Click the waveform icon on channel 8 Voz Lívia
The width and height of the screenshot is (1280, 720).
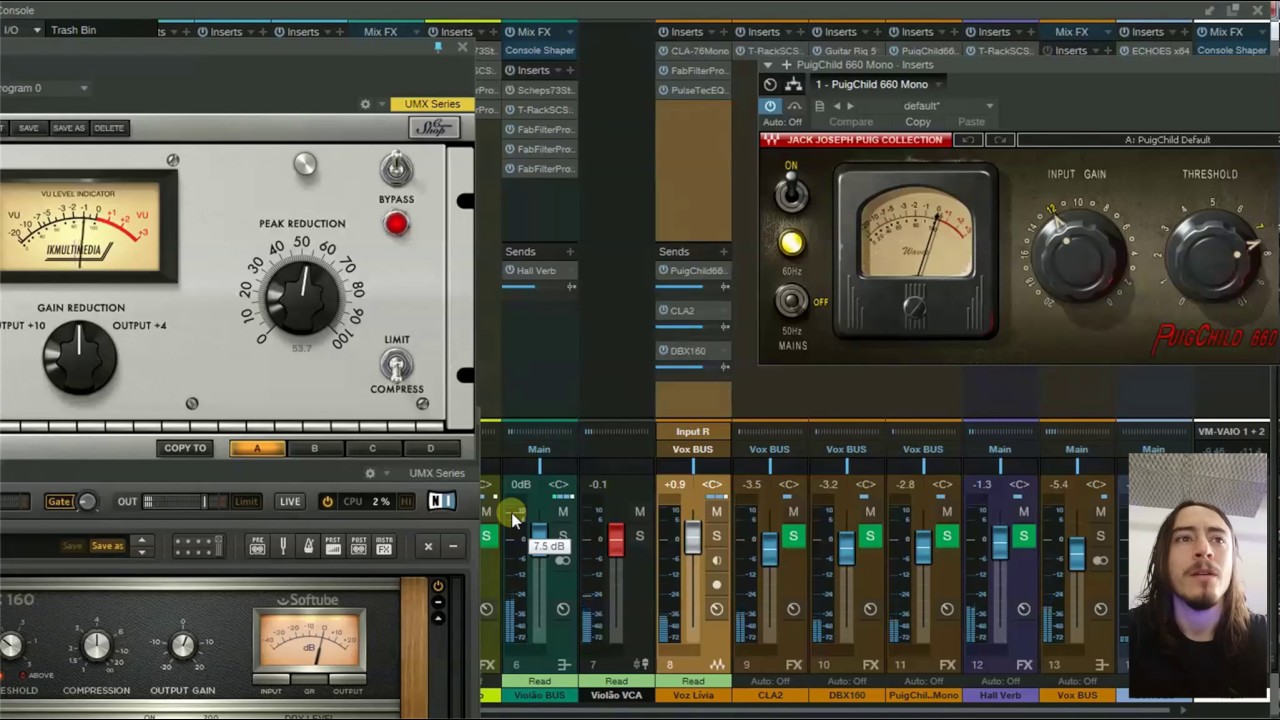click(717, 664)
